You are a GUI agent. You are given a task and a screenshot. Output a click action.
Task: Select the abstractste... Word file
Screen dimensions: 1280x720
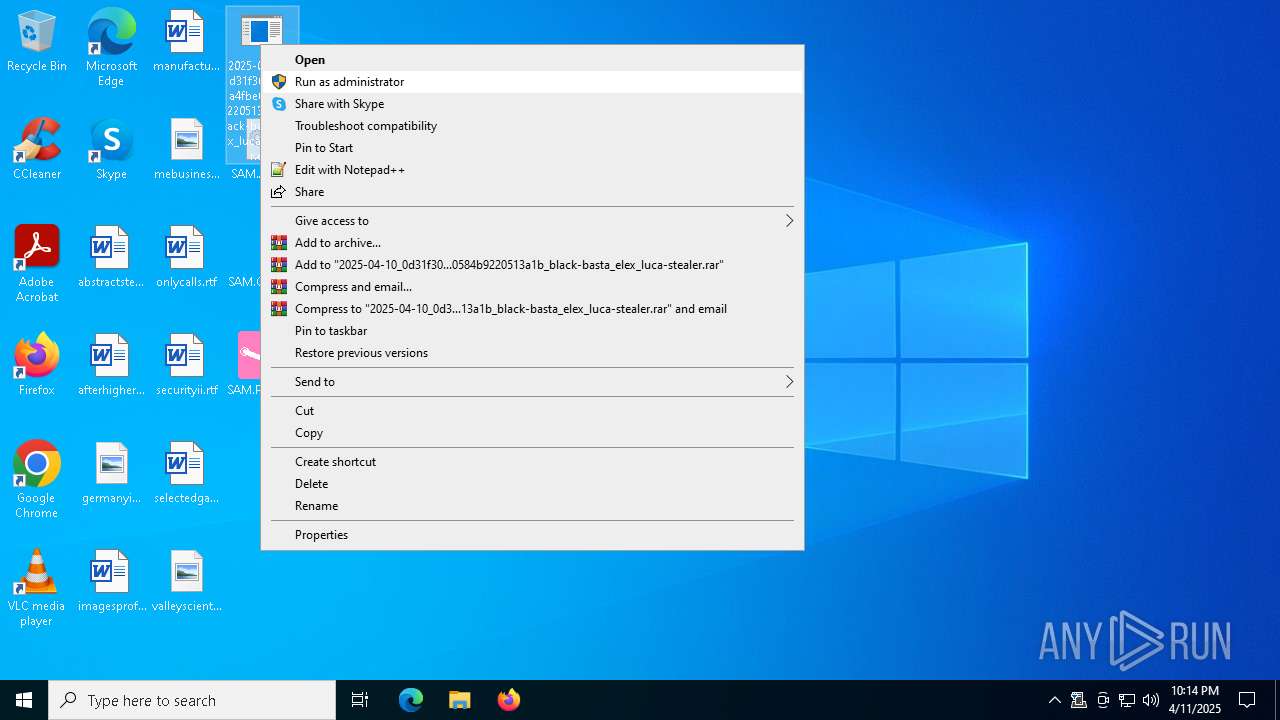coord(111,258)
